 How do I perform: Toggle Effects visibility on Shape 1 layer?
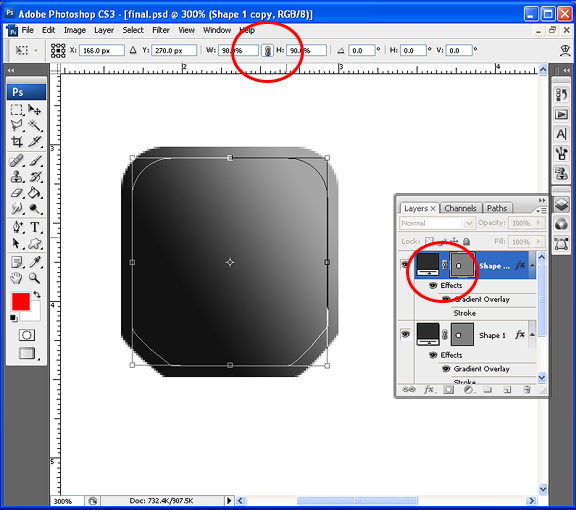pyautogui.click(x=433, y=355)
